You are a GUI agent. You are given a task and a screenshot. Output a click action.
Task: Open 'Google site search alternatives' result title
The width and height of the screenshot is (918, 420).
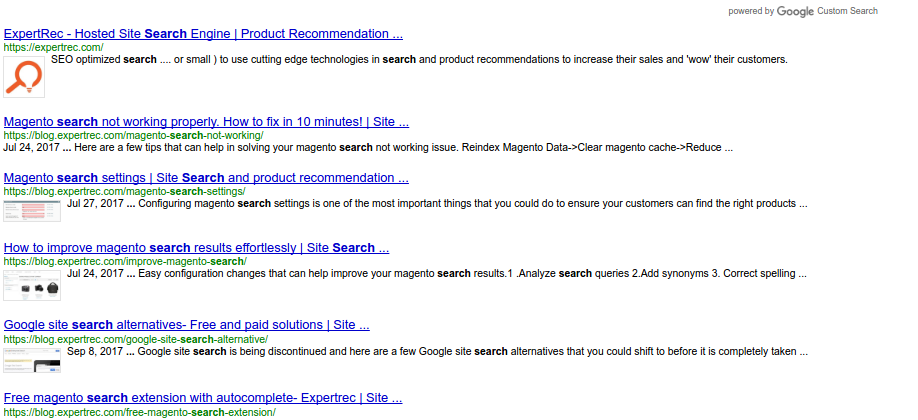(x=187, y=325)
